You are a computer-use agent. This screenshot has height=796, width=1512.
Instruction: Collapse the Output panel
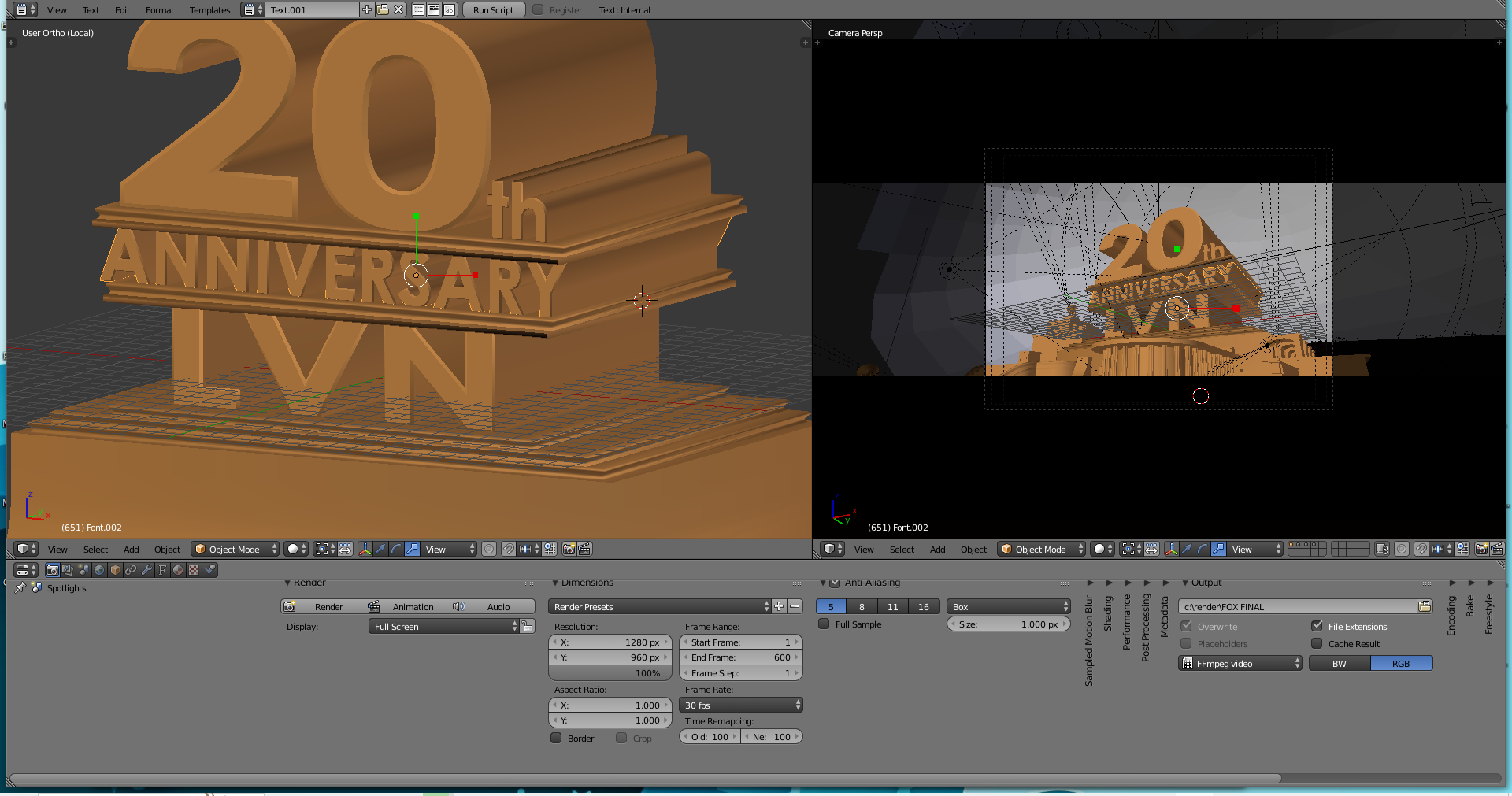coord(1185,583)
